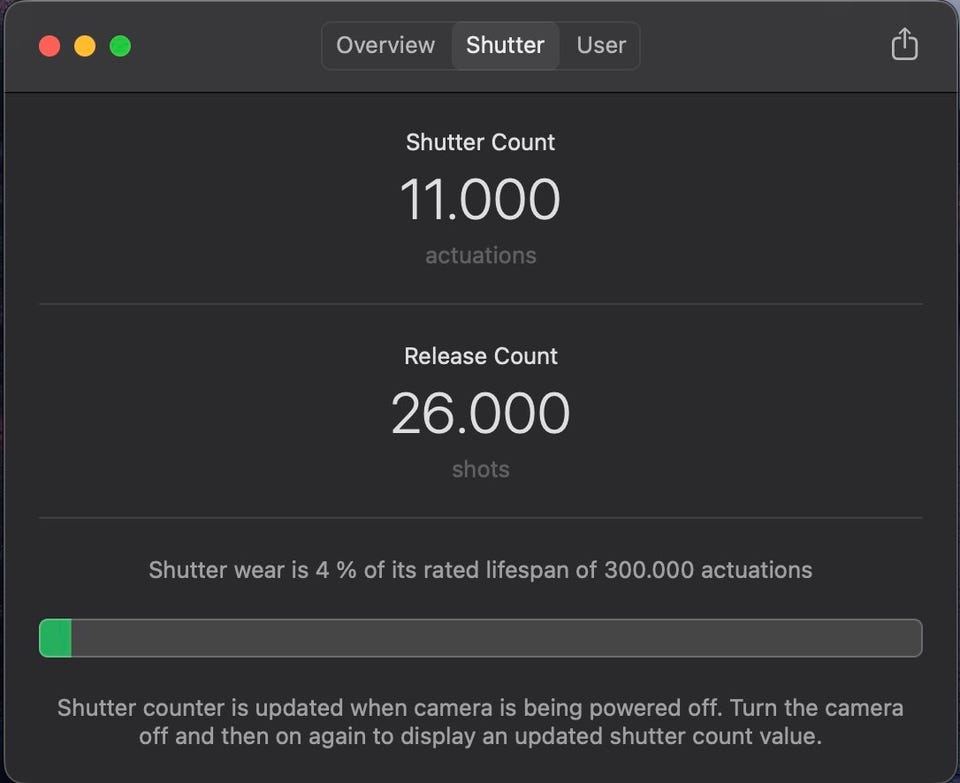
Task: Click the "actuations" unit label
Action: (480, 256)
